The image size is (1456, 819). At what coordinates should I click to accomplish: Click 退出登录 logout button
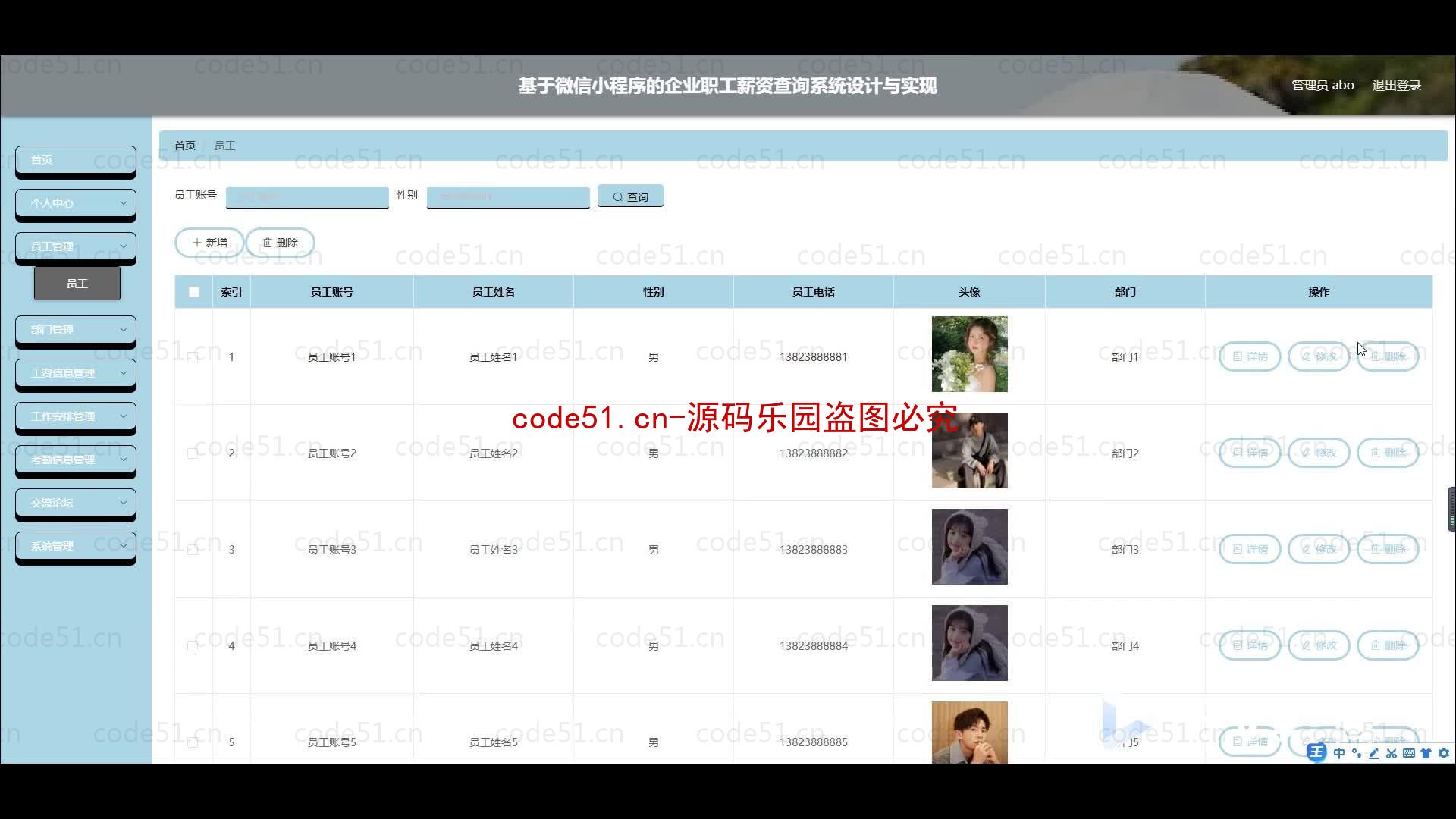[1397, 85]
